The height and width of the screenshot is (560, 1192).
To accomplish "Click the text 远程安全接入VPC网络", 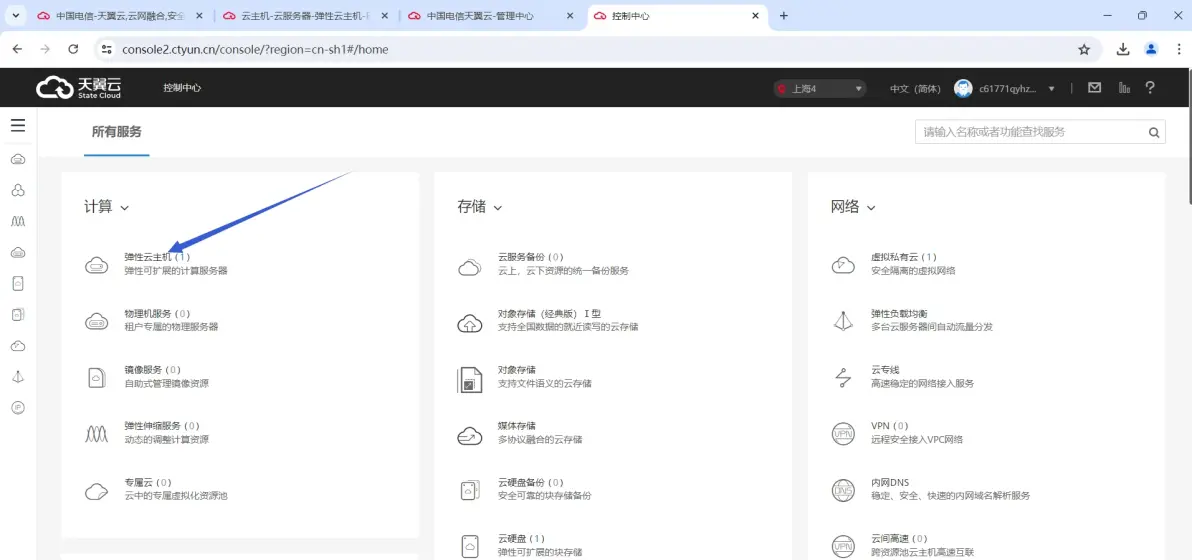I will point(918,439).
